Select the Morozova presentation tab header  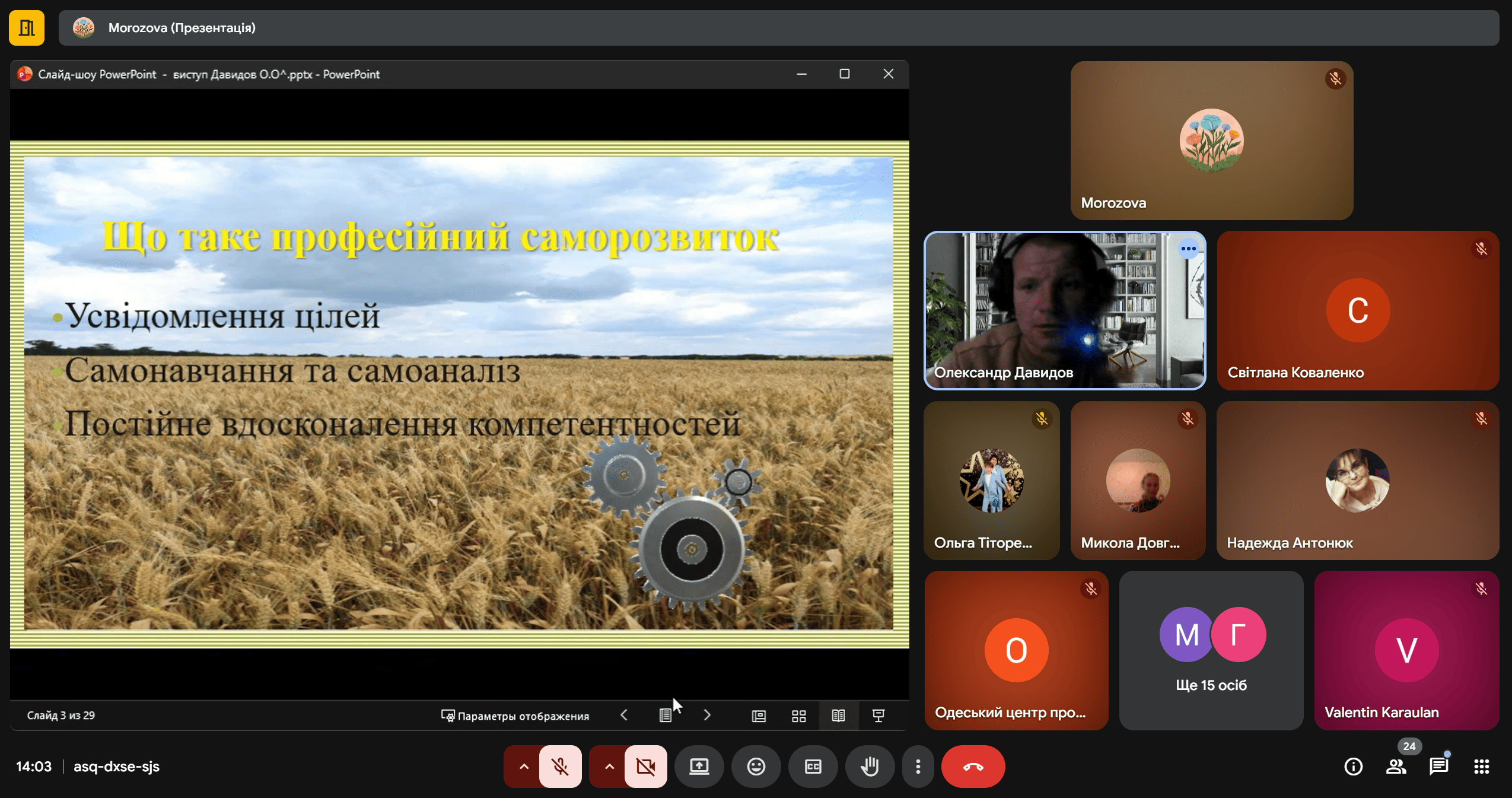pyautogui.click(x=182, y=28)
